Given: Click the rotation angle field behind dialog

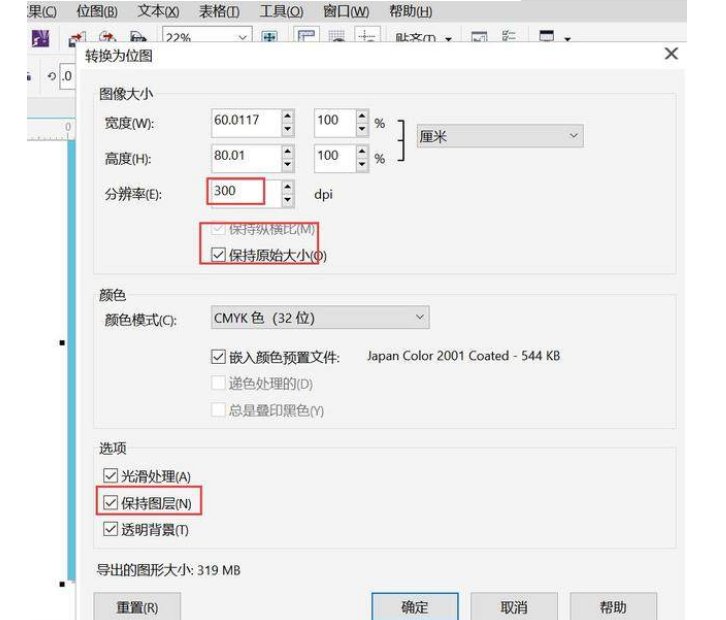Looking at the screenshot, I should pyautogui.click(x=68, y=76).
